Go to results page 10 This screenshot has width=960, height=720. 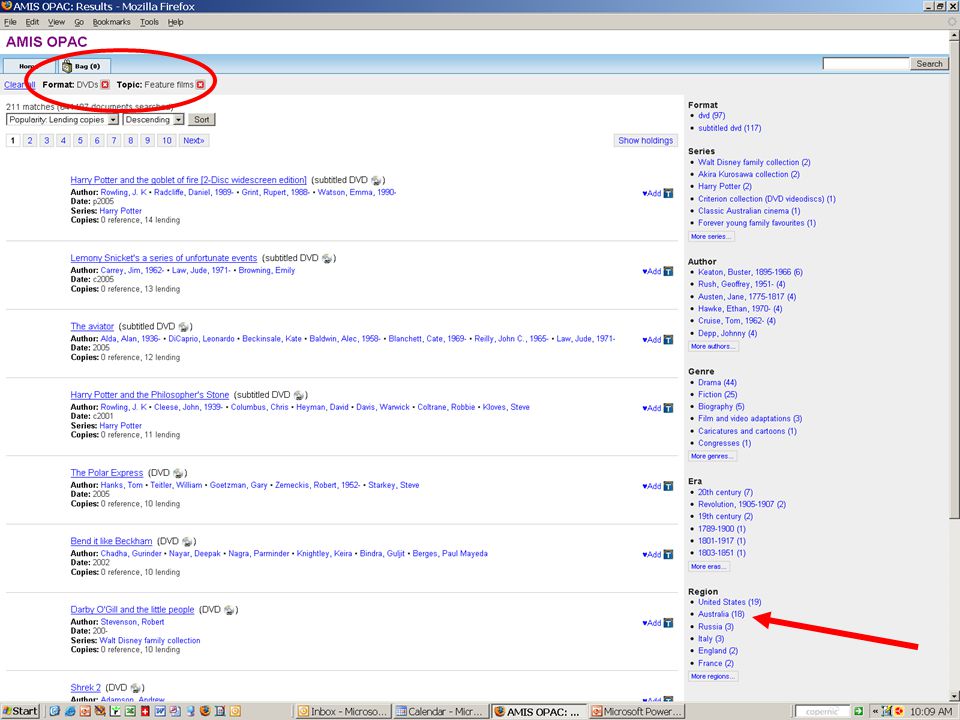(x=167, y=140)
